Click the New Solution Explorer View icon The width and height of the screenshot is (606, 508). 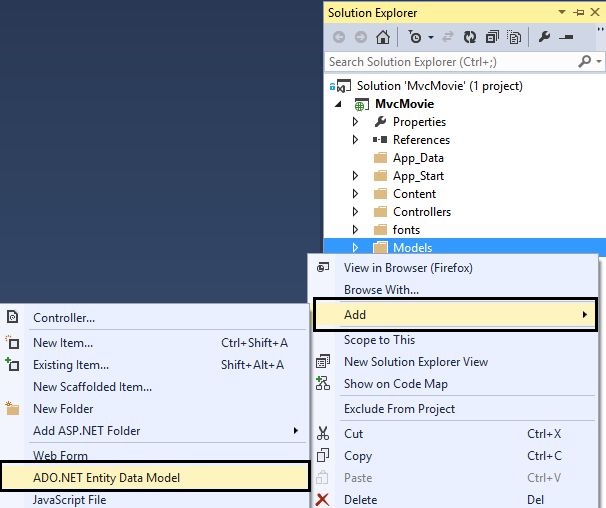click(x=323, y=361)
